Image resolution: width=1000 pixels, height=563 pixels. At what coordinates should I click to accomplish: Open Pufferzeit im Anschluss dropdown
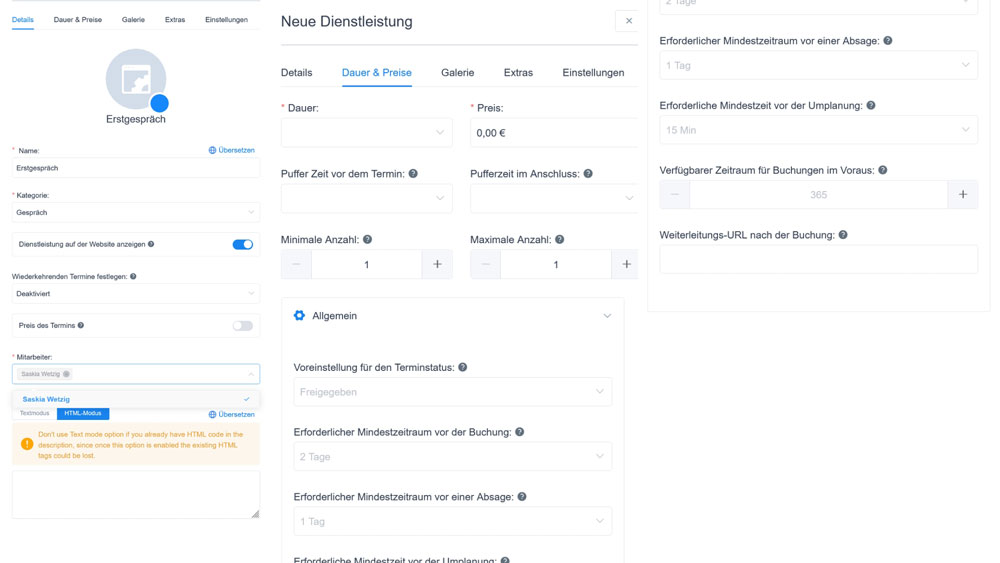click(x=554, y=198)
